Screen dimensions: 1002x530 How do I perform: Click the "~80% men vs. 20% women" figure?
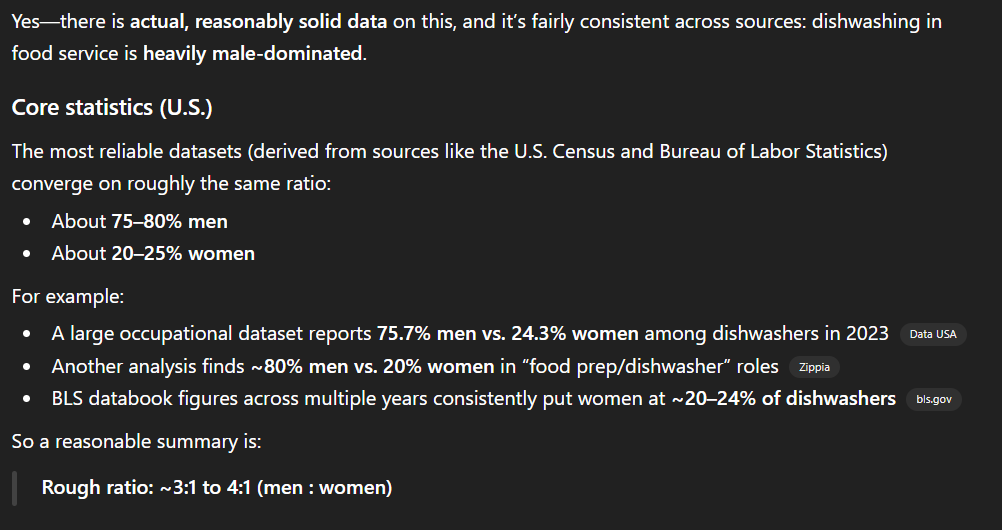coord(372,366)
